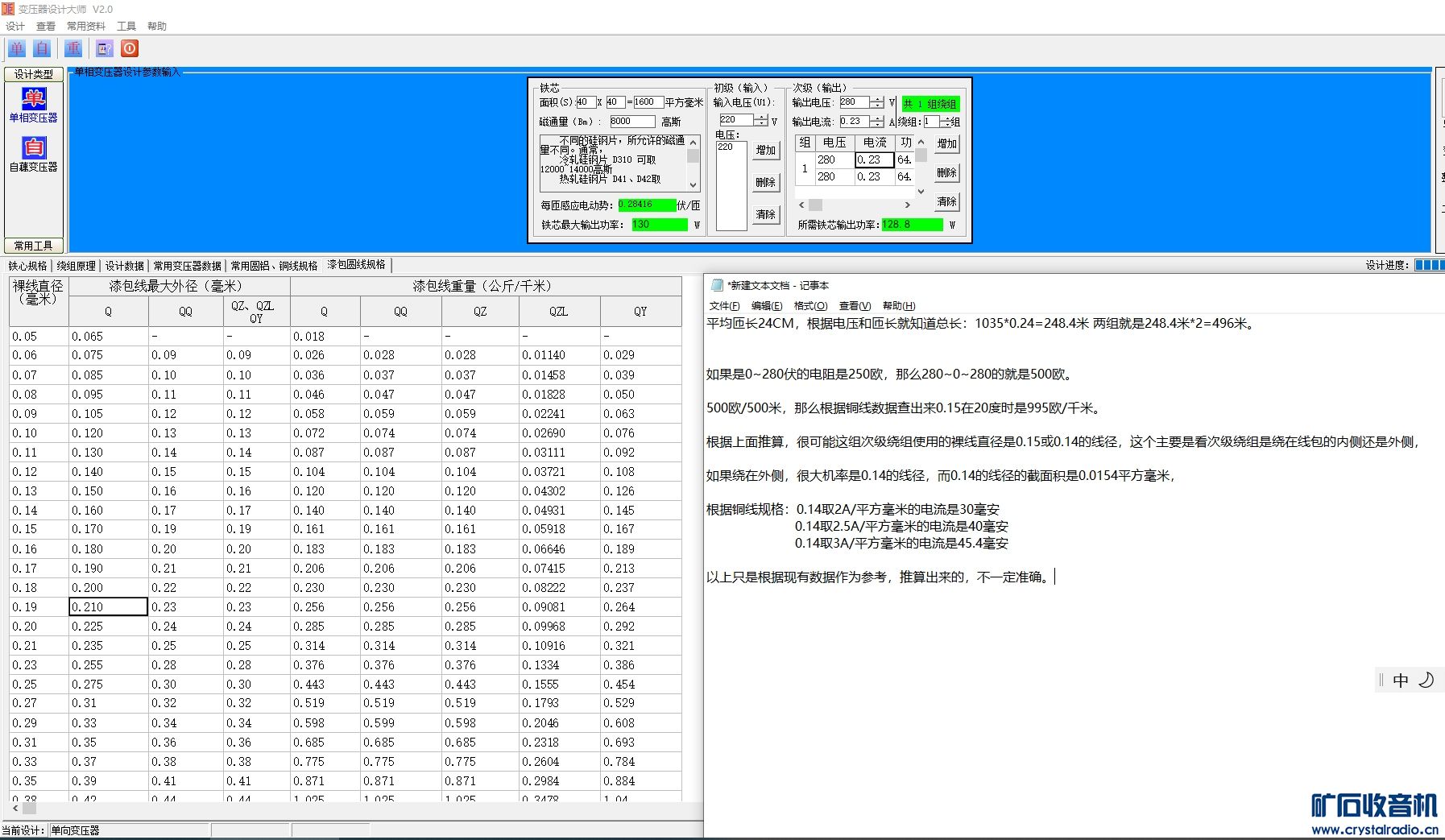Open Notepad's 格式(O) menu

click(x=810, y=306)
